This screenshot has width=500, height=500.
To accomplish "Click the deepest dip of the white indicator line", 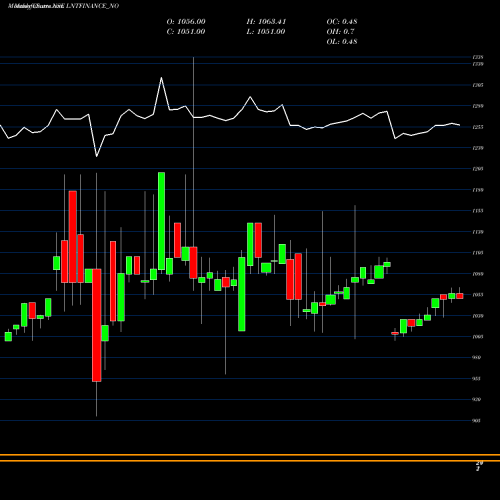I will 97,156.
